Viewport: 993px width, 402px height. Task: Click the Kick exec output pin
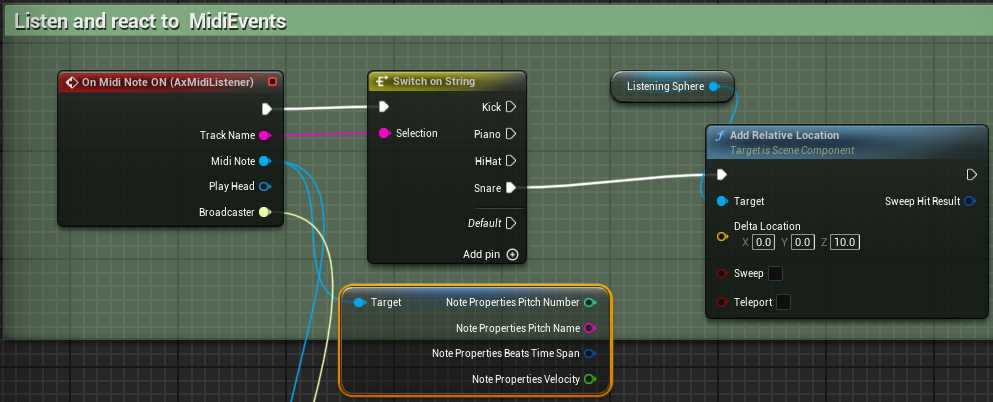[511, 107]
